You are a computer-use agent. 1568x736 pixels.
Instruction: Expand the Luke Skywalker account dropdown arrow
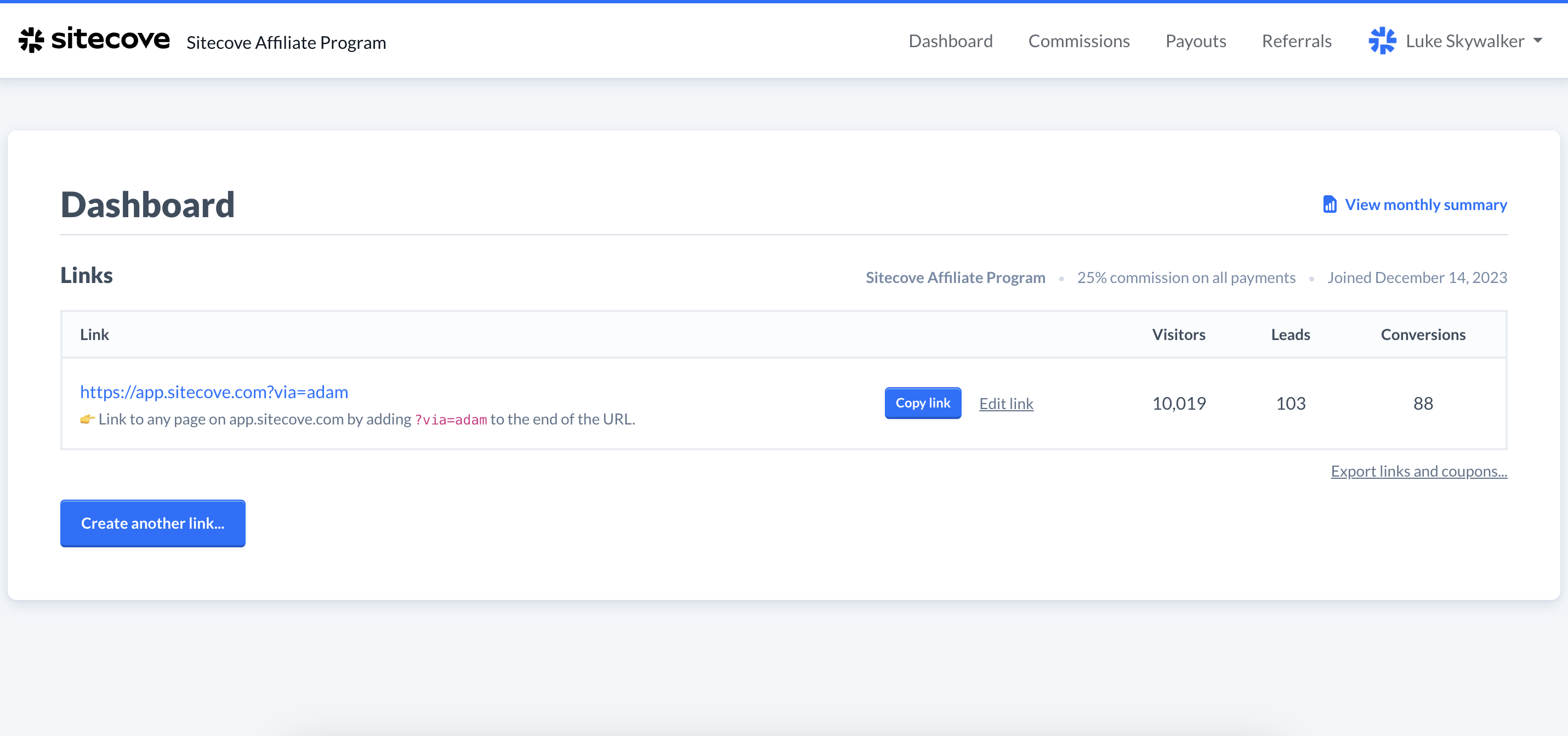point(1537,41)
